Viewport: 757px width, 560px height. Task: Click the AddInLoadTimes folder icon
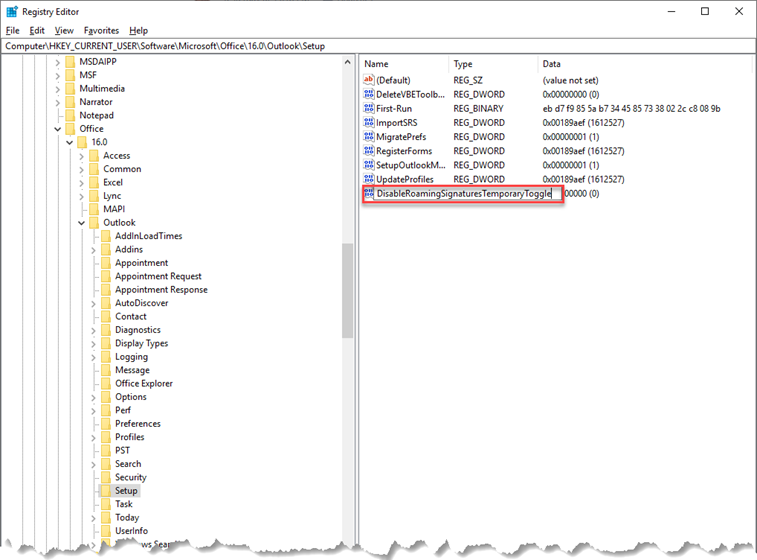106,236
